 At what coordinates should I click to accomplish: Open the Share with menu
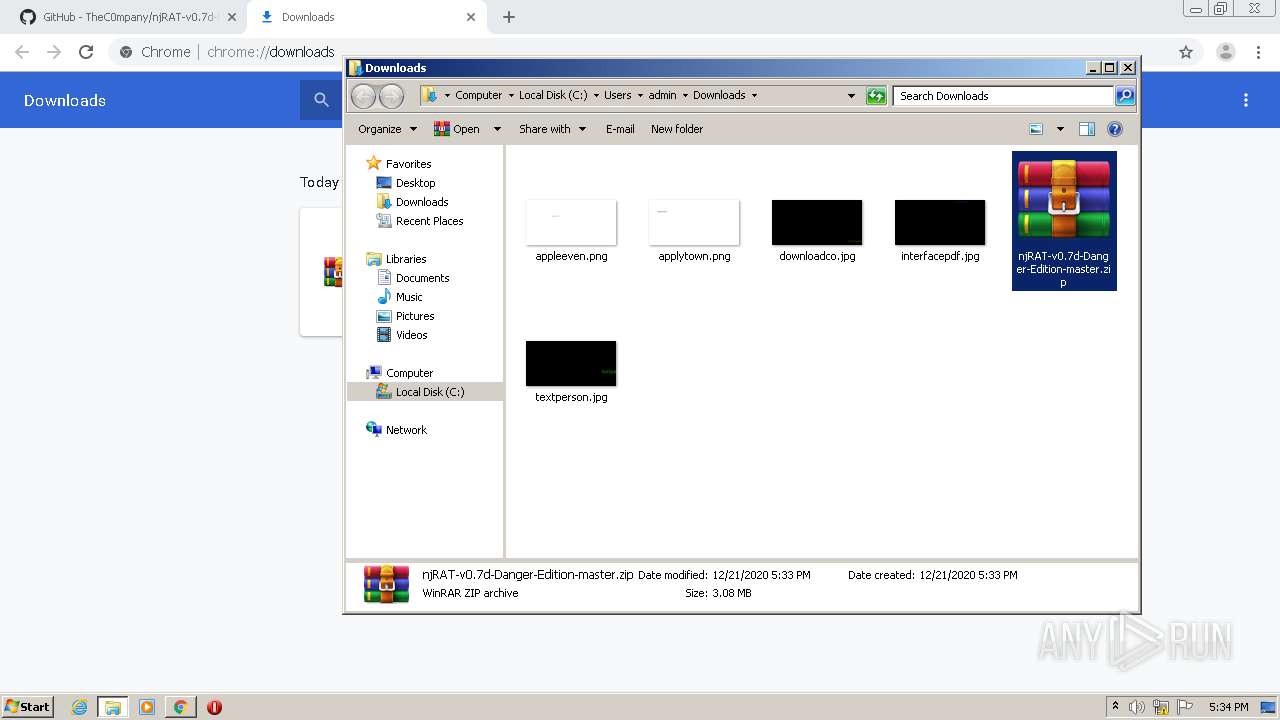[552, 129]
